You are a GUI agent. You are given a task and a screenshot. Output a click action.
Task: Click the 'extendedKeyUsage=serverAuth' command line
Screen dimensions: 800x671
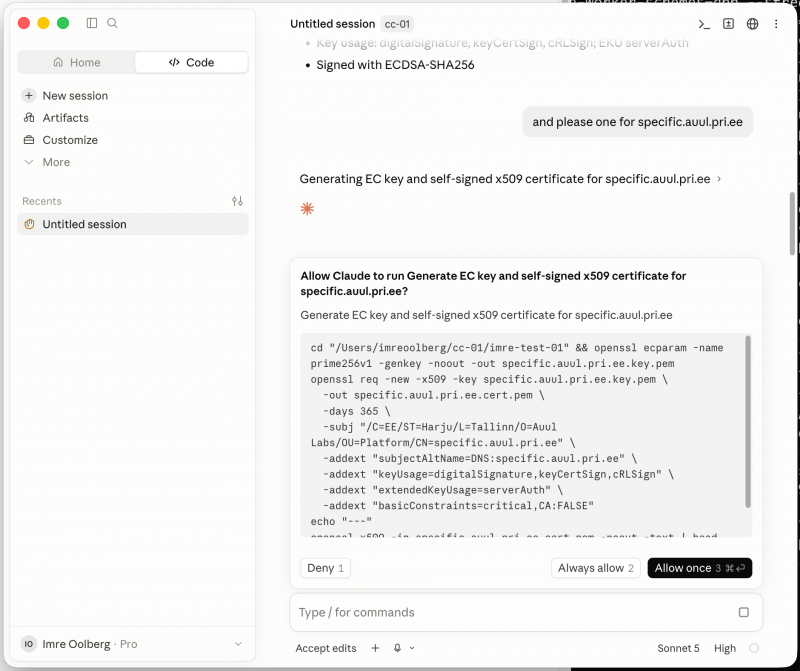[x=443, y=490]
